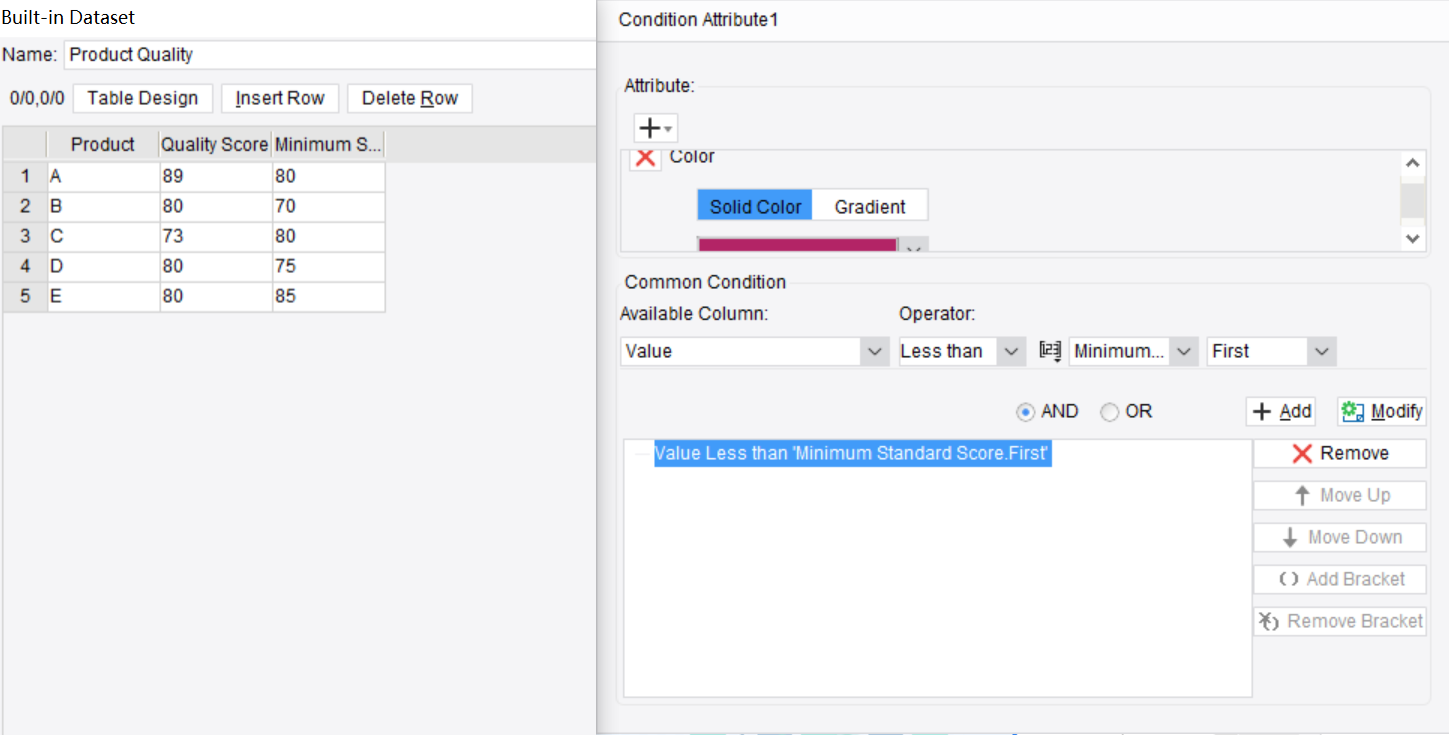Click the Minimum Score cell with value 85
The height and width of the screenshot is (735, 1449).
(x=328, y=296)
